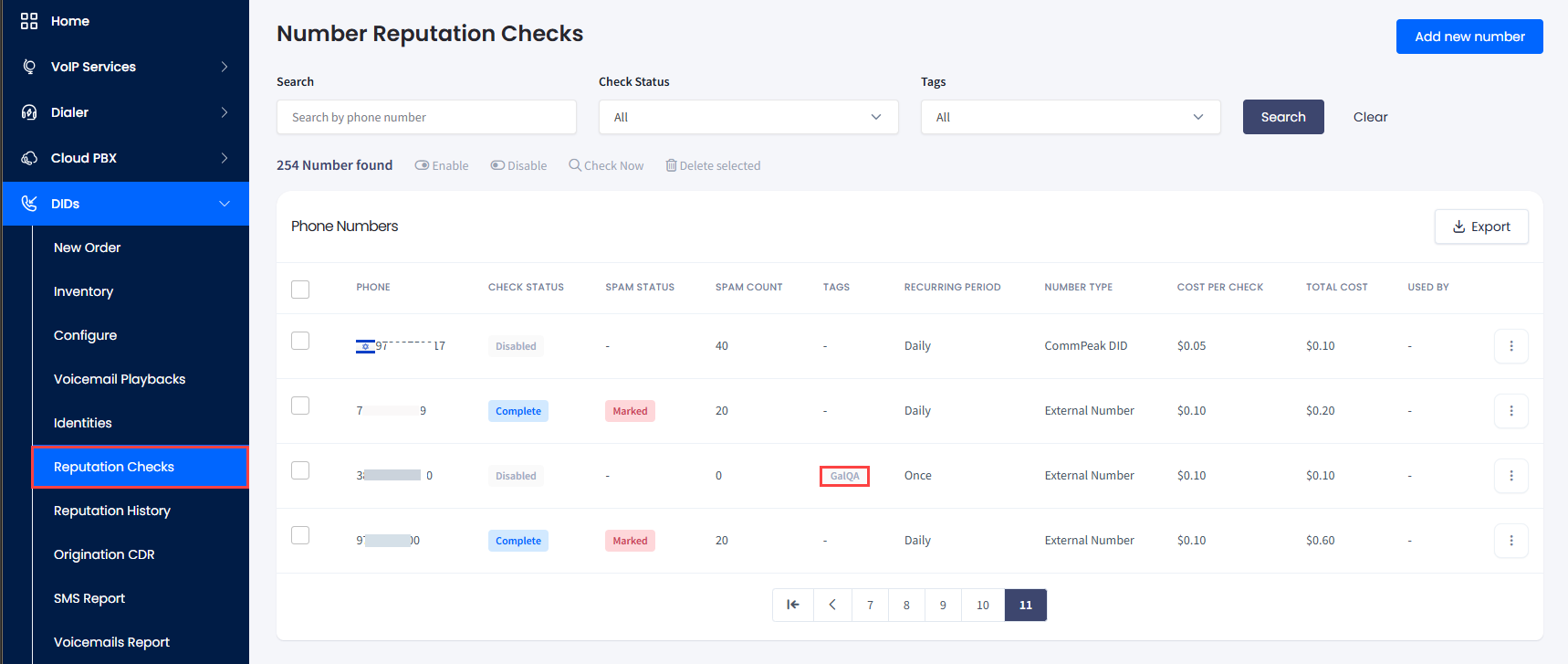
Task: Go to page 8
Action: pyautogui.click(x=906, y=605)
